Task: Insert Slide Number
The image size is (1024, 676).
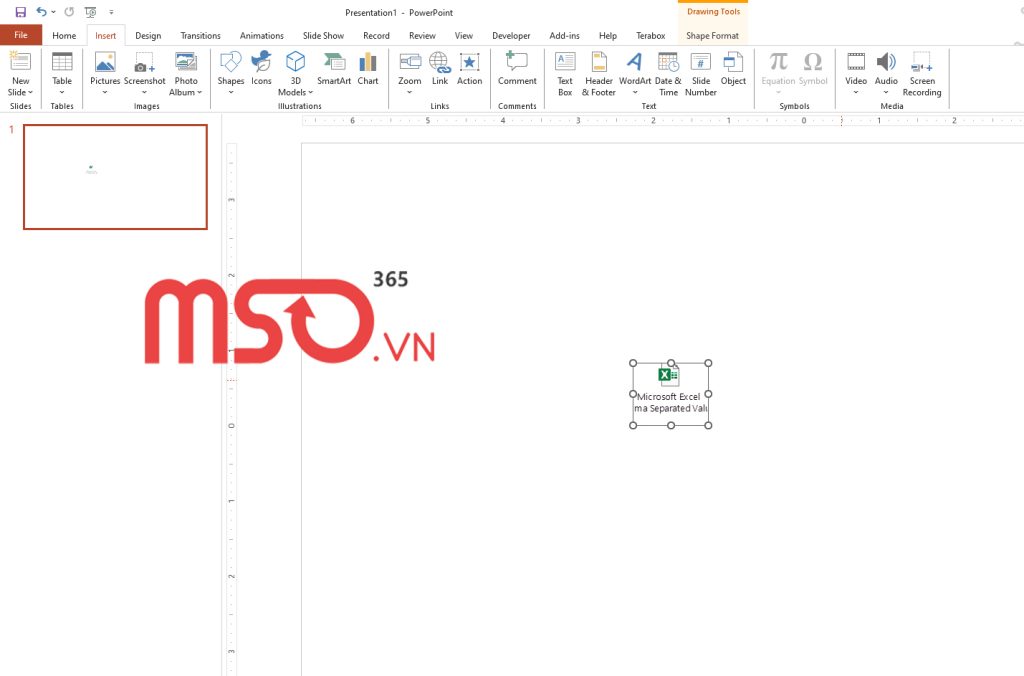Action: pyautogui.click(x=701, y=73)
